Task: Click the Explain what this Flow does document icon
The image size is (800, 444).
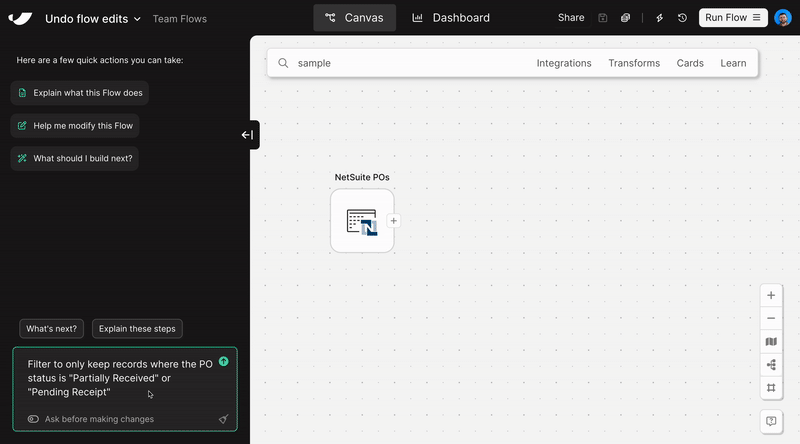Action: click(x=22, y=93)
